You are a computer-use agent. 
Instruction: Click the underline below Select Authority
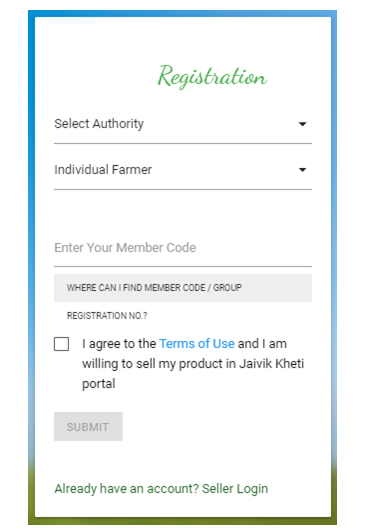point(183,144)
